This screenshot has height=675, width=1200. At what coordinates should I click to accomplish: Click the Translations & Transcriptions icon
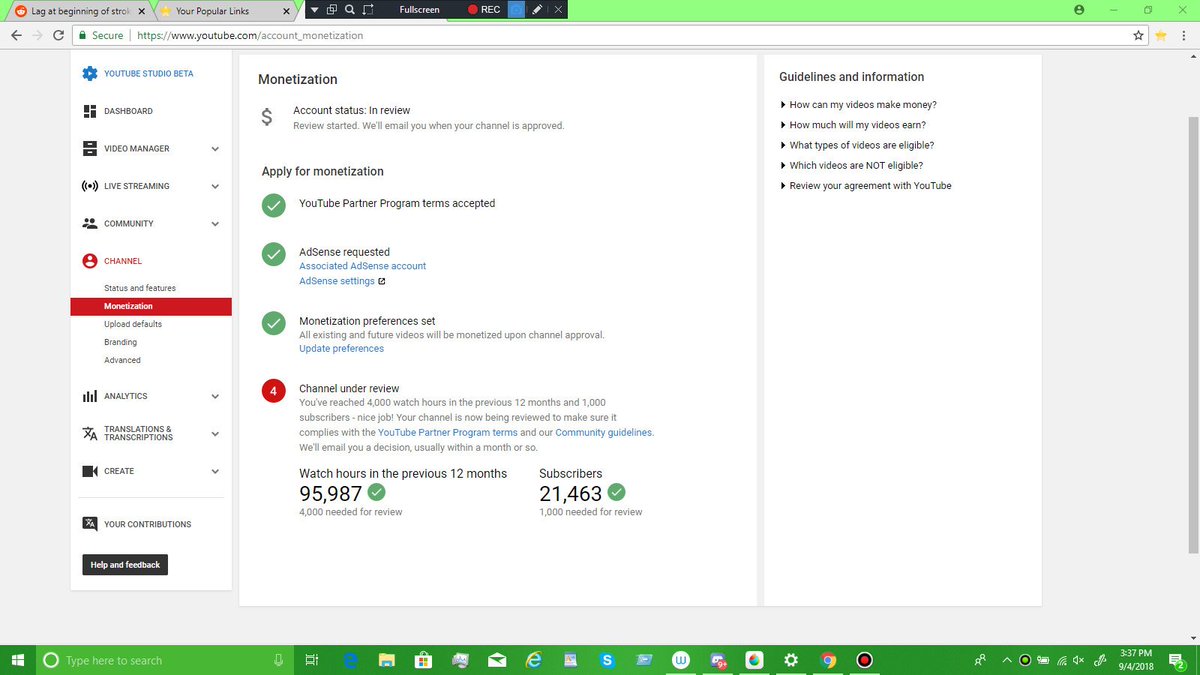90,433
